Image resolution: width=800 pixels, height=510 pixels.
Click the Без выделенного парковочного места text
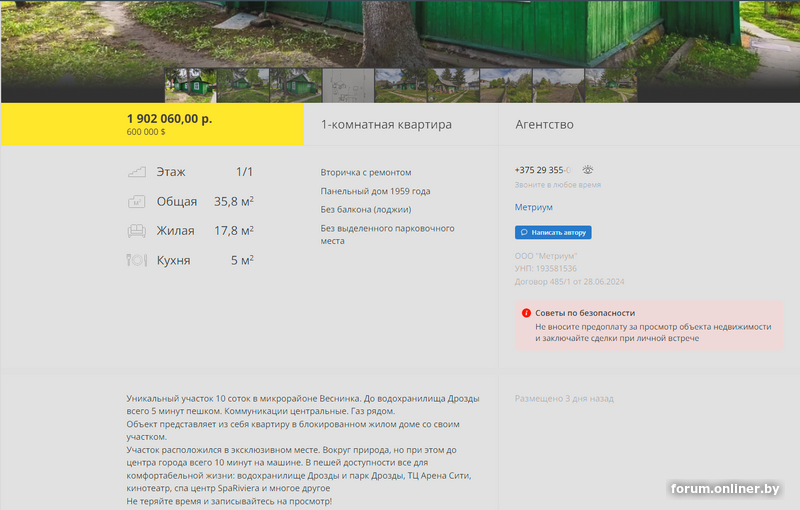tap(387, 235)
